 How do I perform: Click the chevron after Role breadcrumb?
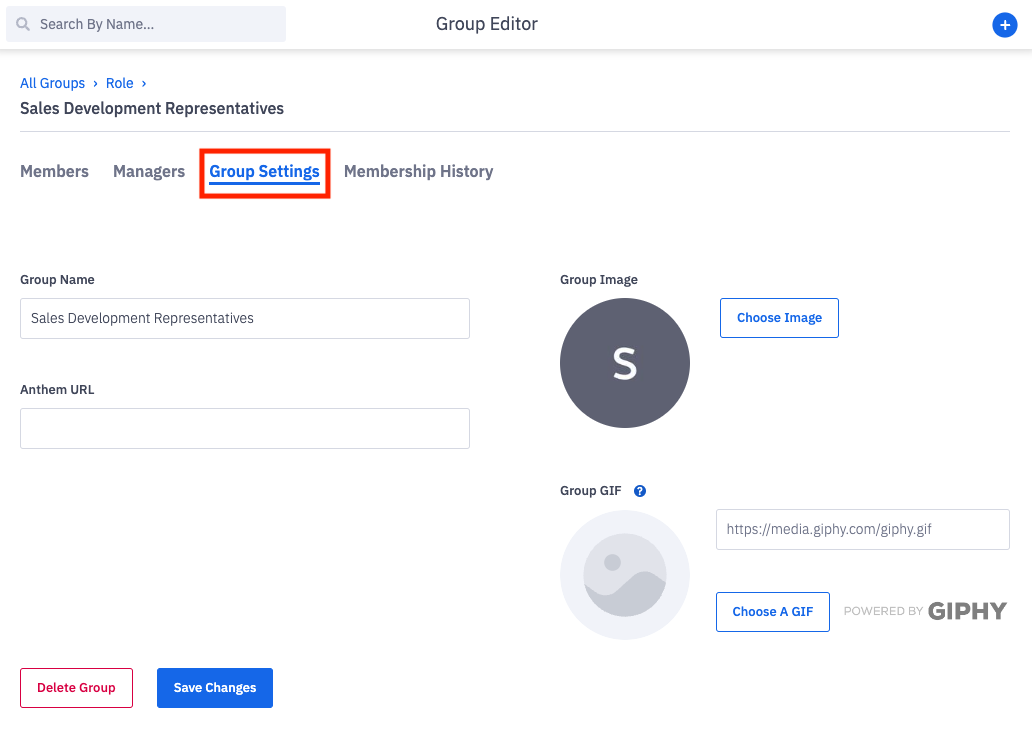(143, 83)
